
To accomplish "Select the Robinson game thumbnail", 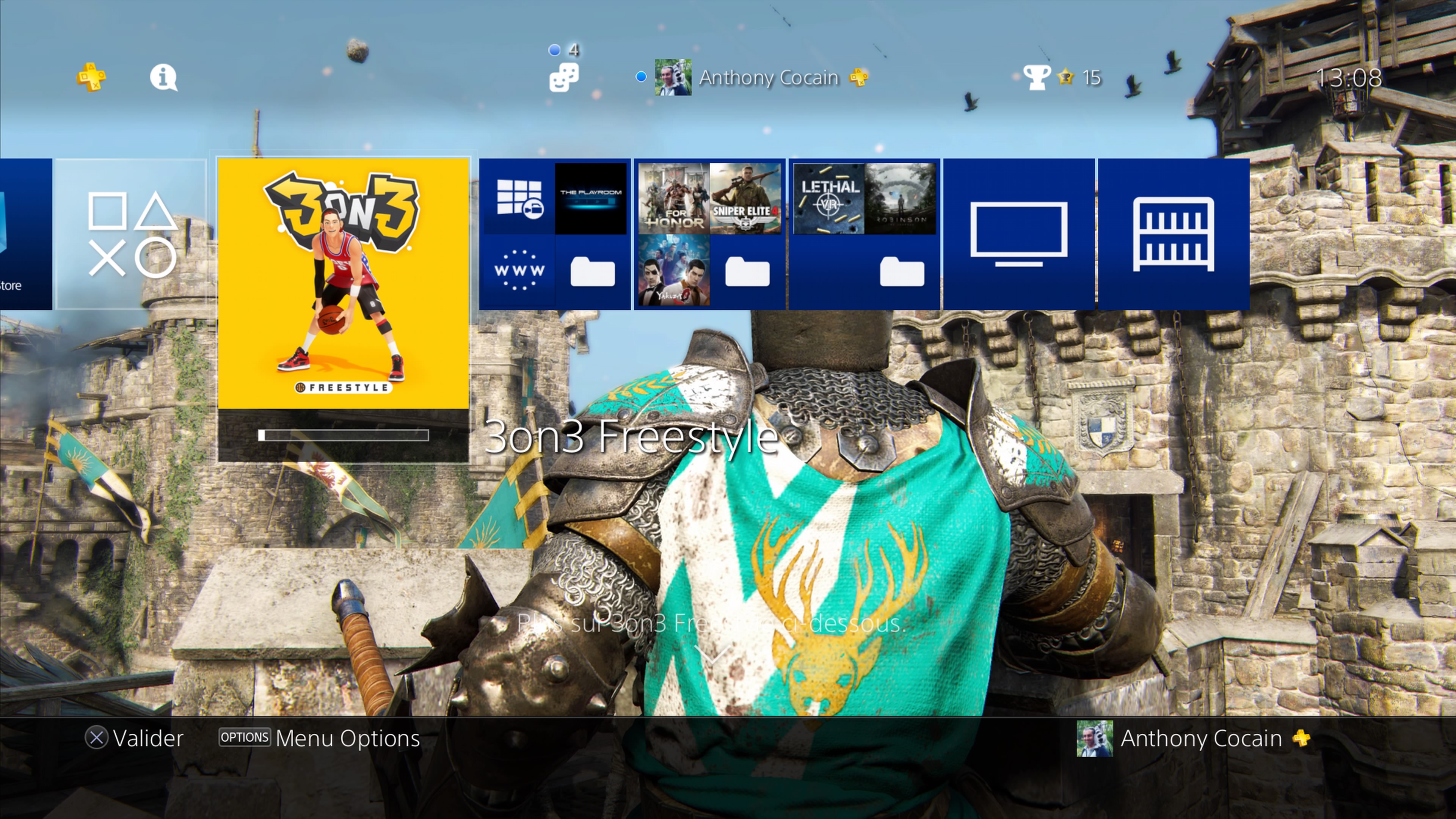I will [x=901, y=198].
